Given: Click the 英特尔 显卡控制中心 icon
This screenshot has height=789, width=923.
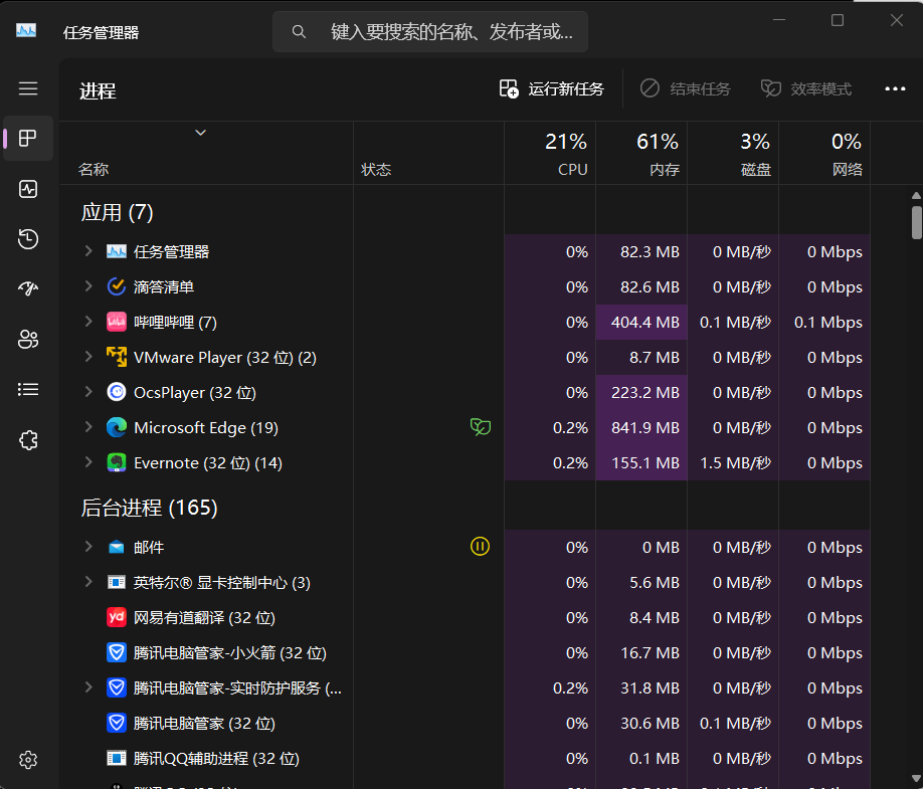Looking at the screenshot, I should click(117, 582).
